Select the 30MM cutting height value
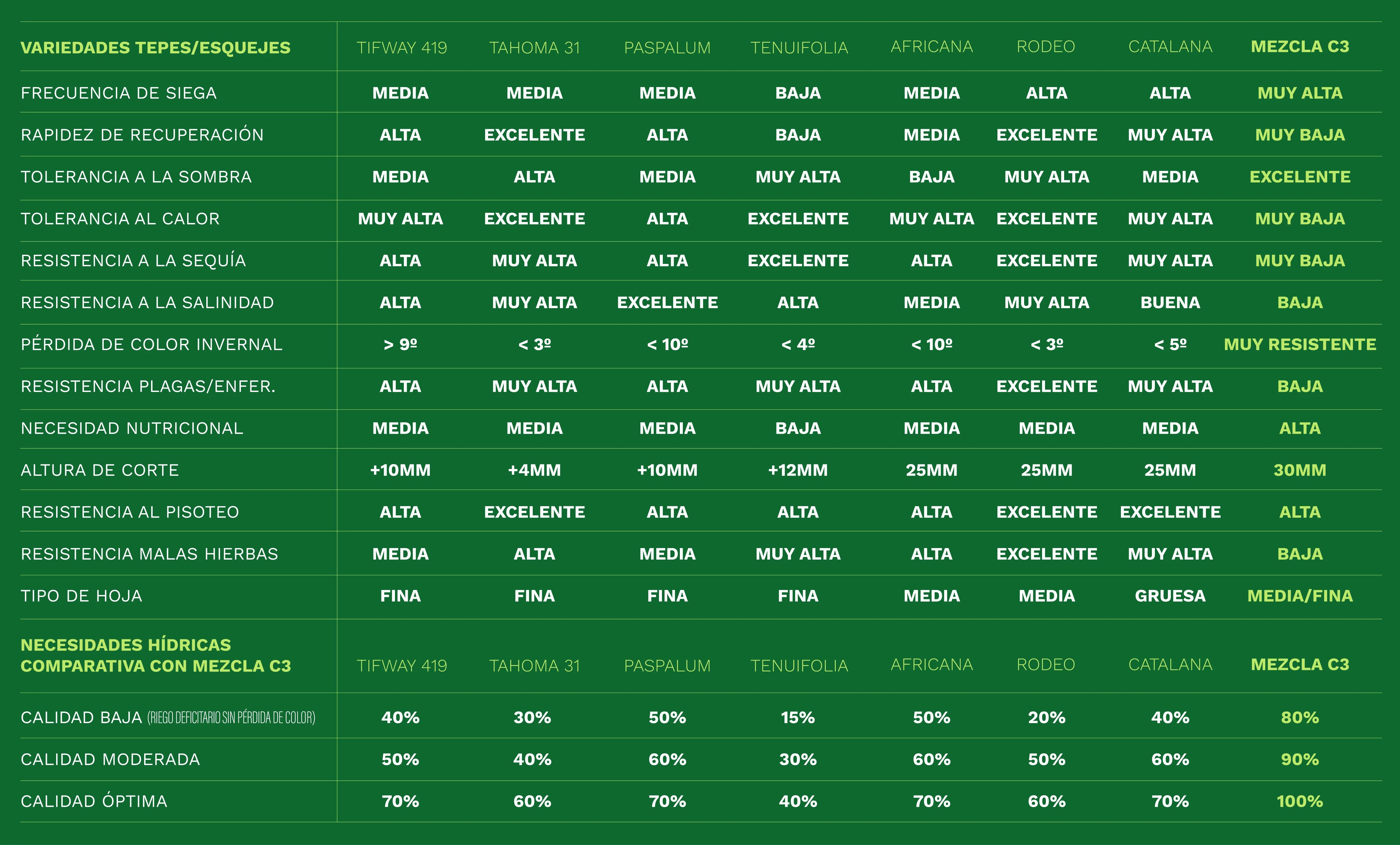 pos(1299,470)
